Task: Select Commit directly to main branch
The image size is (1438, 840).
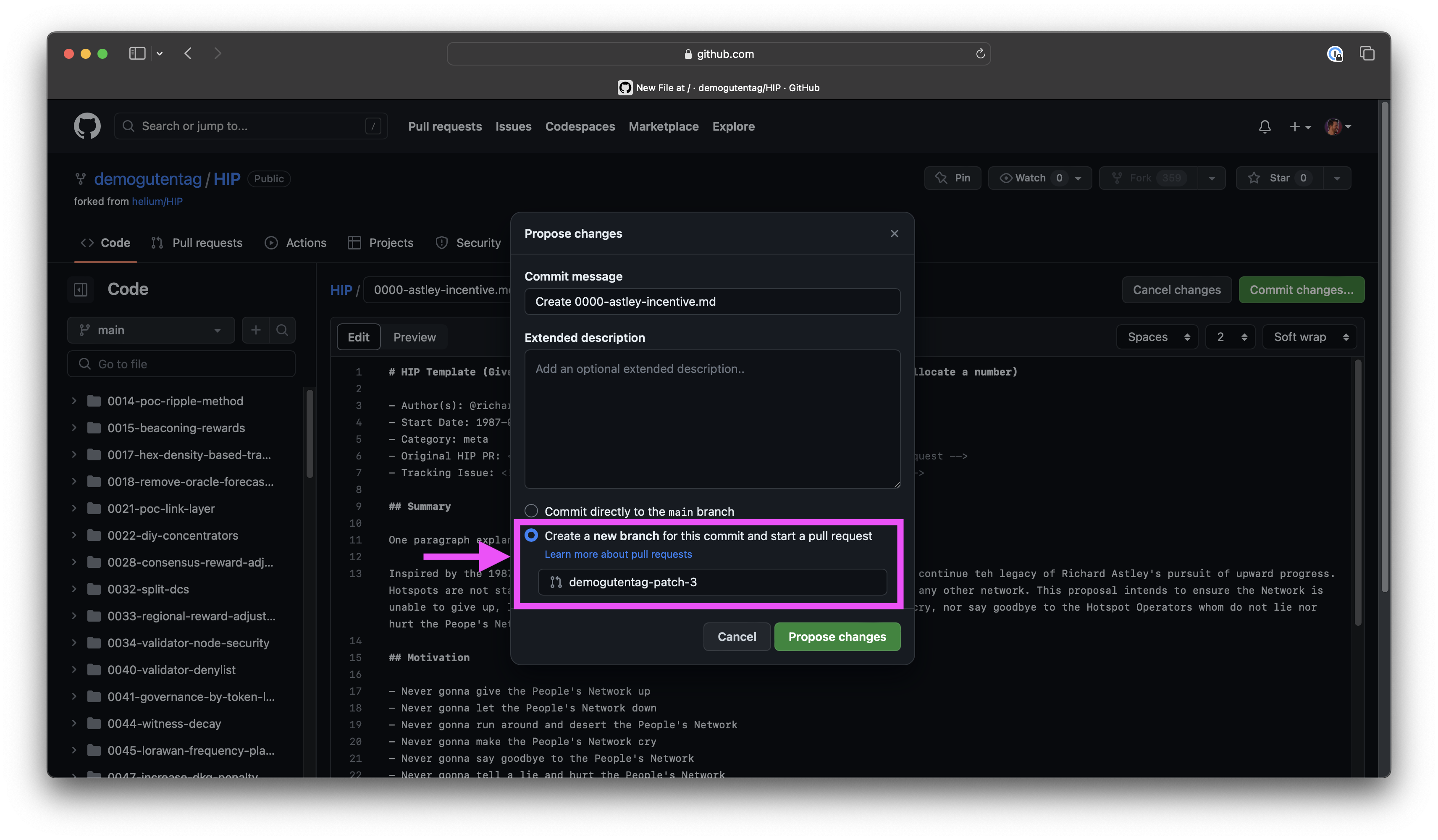Action: pos(531,511)
